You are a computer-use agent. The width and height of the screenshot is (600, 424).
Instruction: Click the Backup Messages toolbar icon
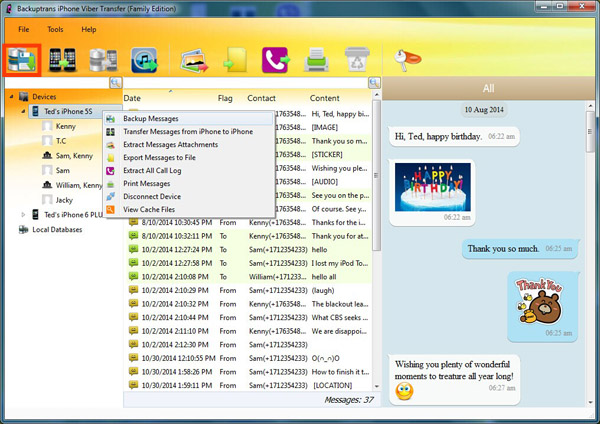click(x=22, y=60)
